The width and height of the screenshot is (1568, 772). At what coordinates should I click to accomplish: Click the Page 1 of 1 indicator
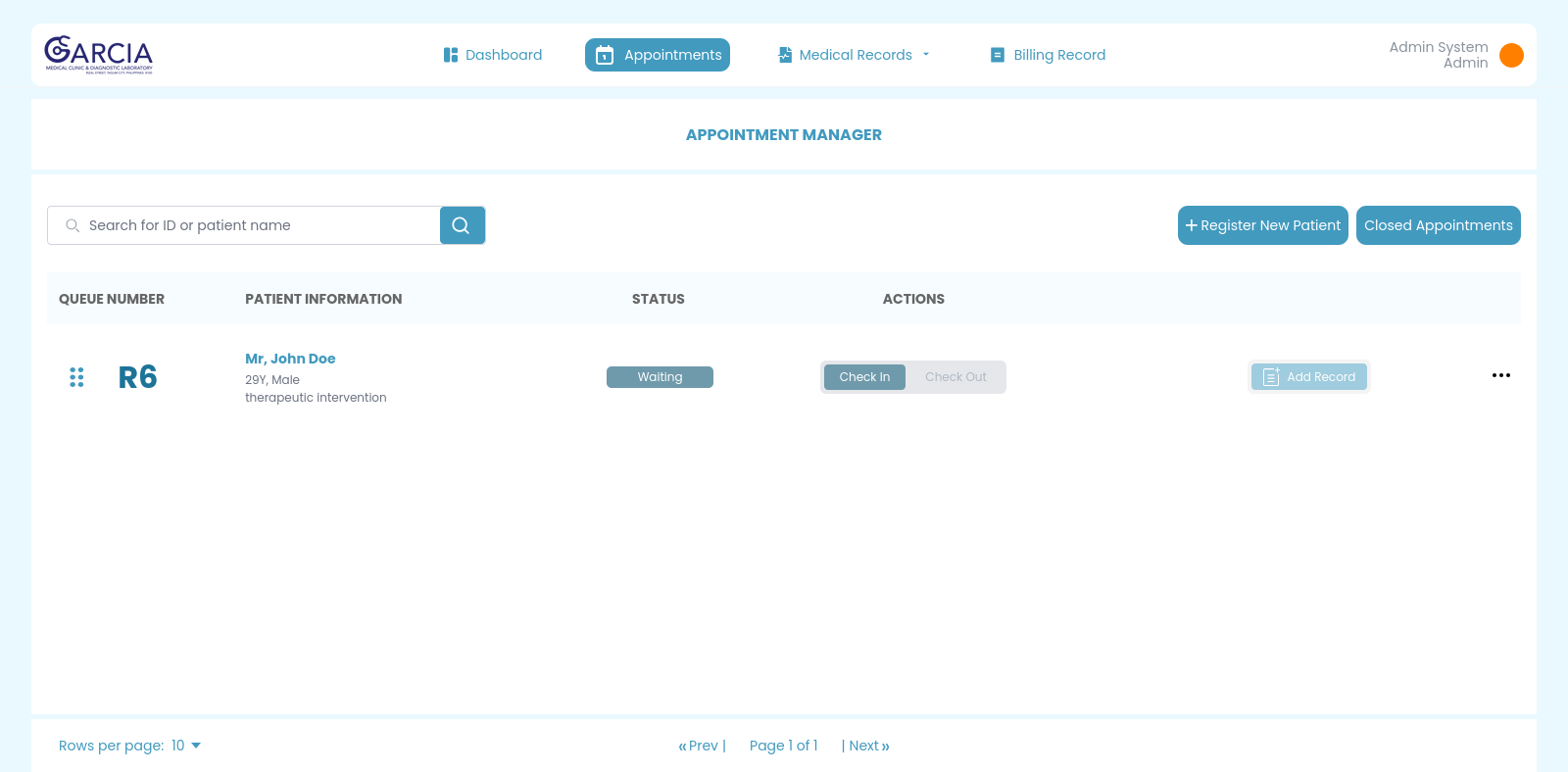[x=783, y=746]
